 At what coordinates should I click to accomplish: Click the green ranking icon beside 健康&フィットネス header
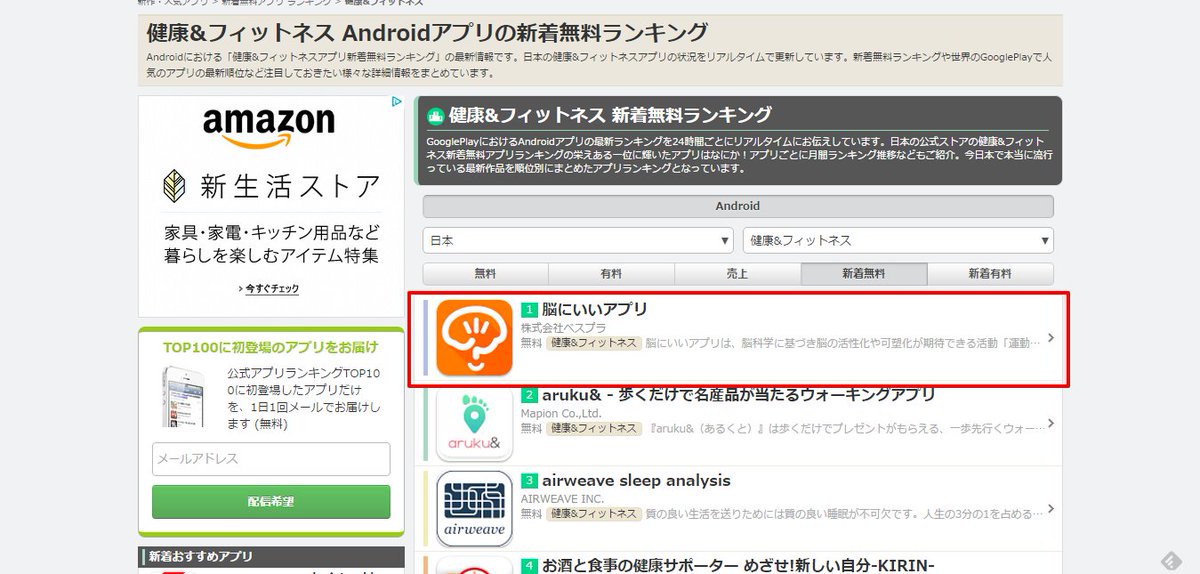tap(435, 115)
